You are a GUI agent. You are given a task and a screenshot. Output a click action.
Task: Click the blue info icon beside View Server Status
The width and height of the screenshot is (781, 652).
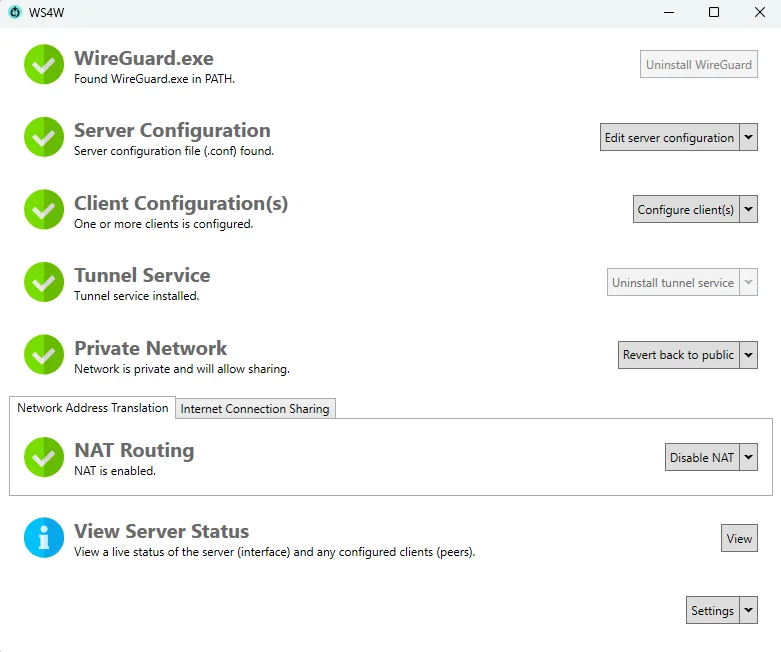coord(44,537)
